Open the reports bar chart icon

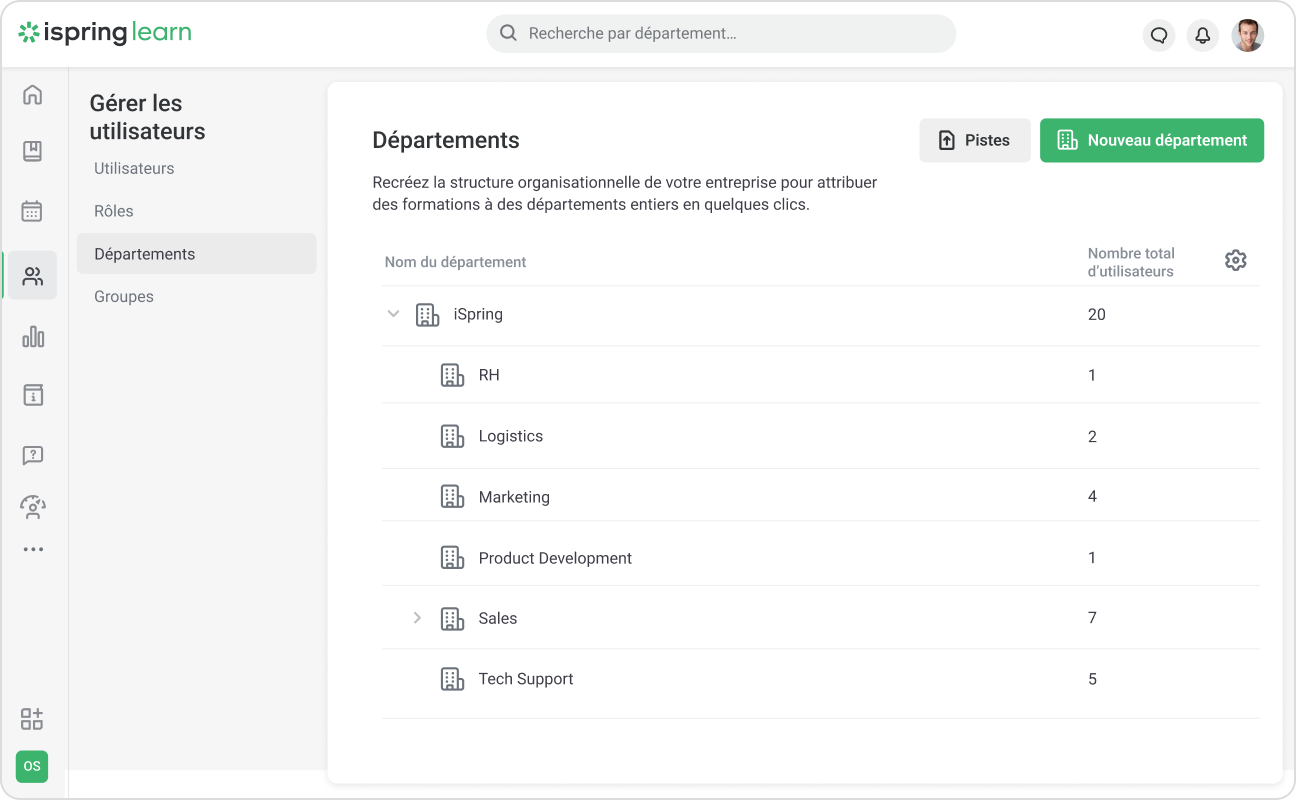33,337
